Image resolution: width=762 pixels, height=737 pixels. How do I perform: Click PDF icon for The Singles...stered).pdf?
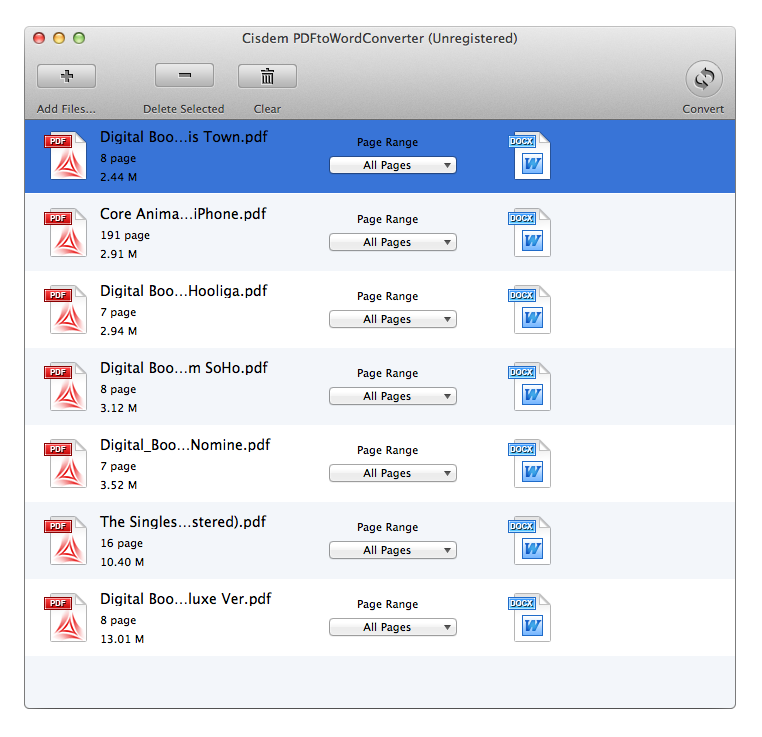click(x=66, y=540)
